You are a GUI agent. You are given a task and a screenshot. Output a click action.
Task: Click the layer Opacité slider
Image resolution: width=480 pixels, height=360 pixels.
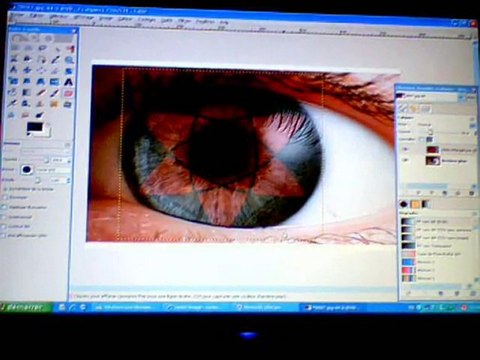click(x=437, y=132)
